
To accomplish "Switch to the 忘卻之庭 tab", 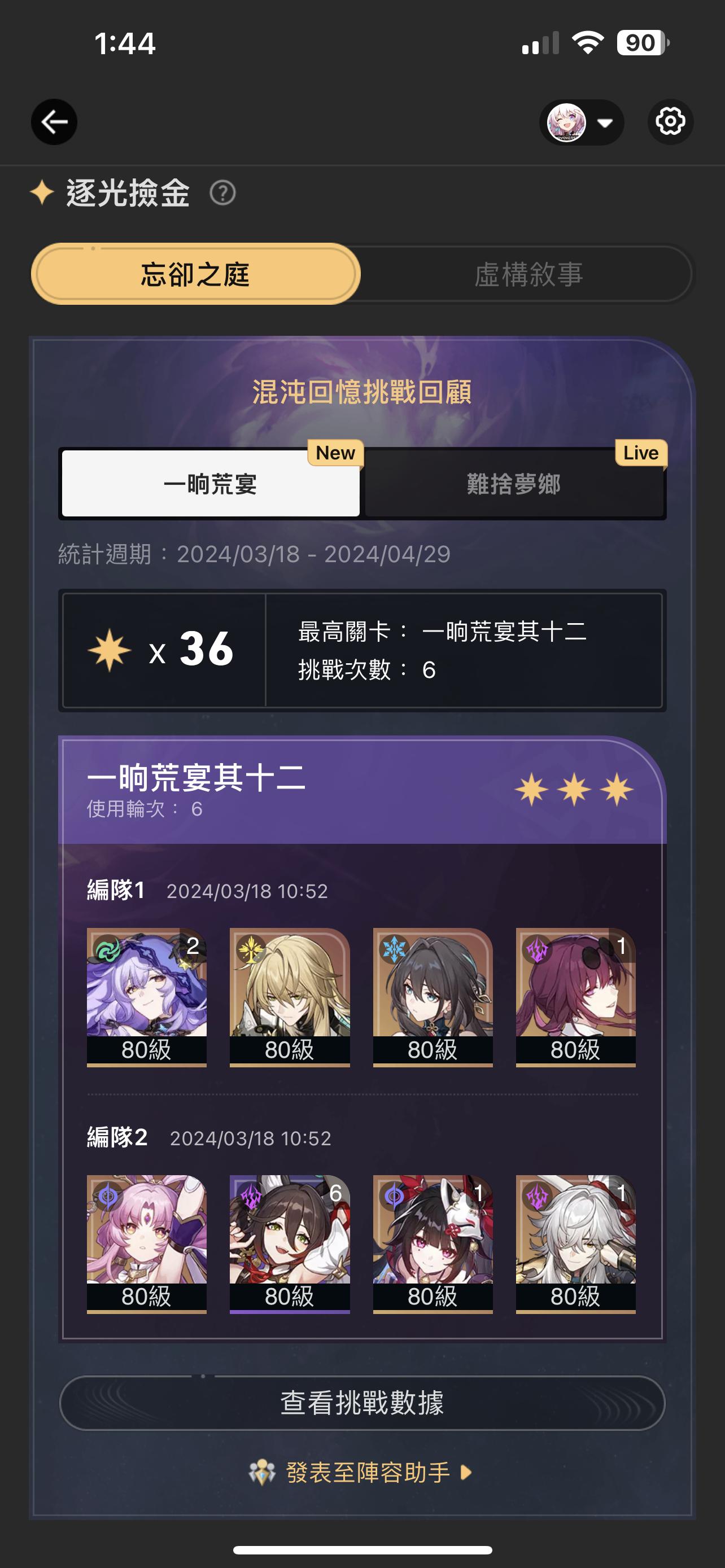I will (x=196, y=274).
